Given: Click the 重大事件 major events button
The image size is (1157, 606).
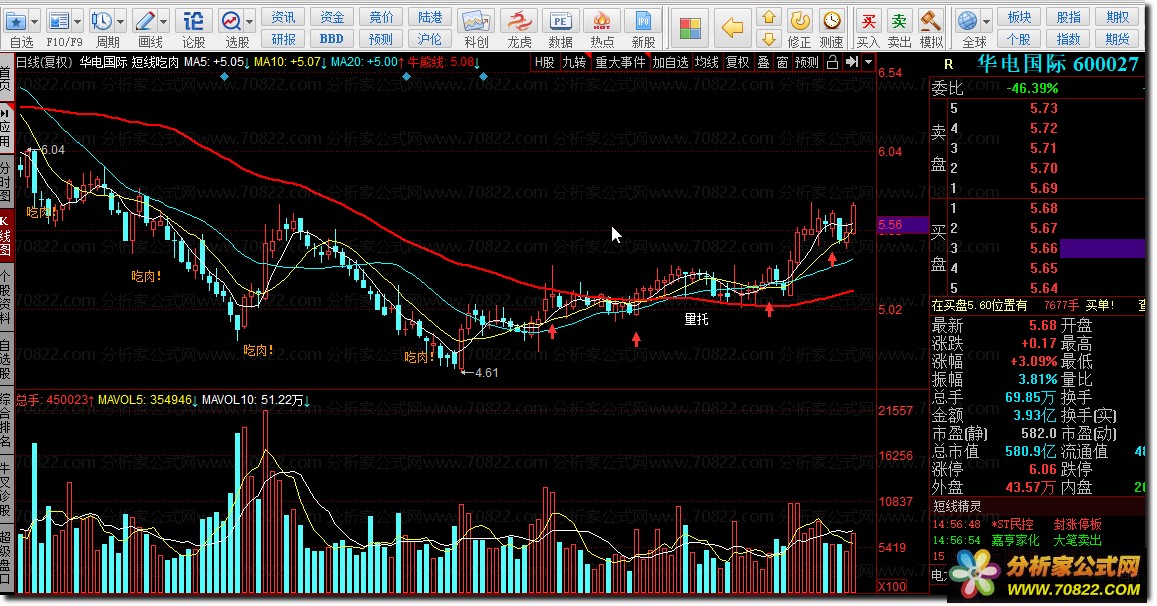Looking at the screenshot, I should pos(620,63).
